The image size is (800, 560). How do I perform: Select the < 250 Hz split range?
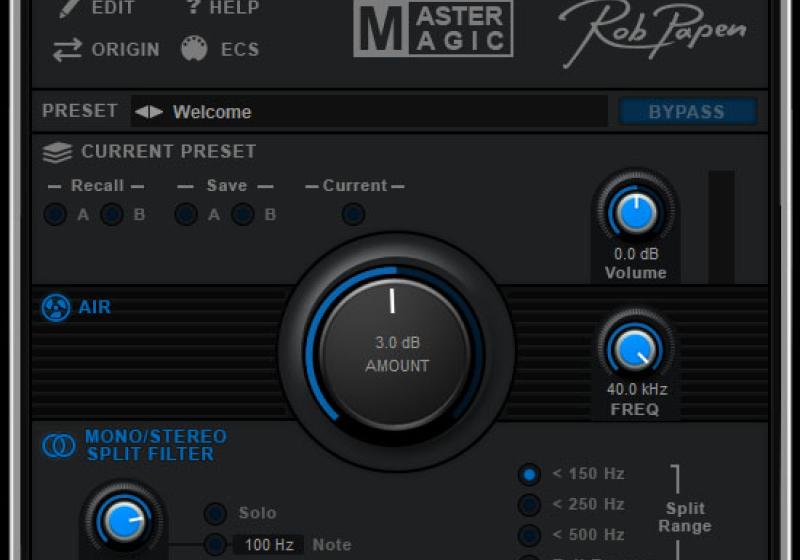[x=529, y=505]
